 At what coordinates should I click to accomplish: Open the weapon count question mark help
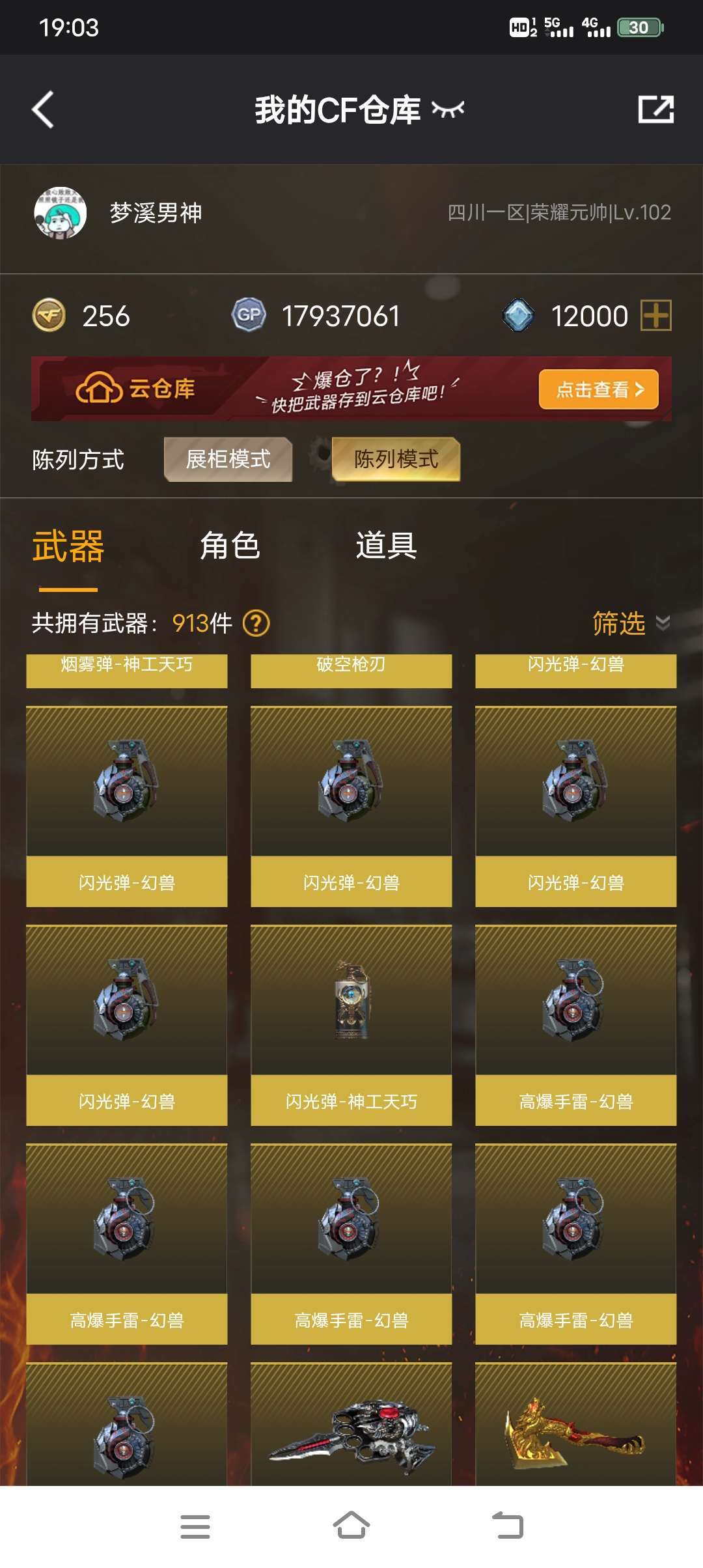click(256, 623)
